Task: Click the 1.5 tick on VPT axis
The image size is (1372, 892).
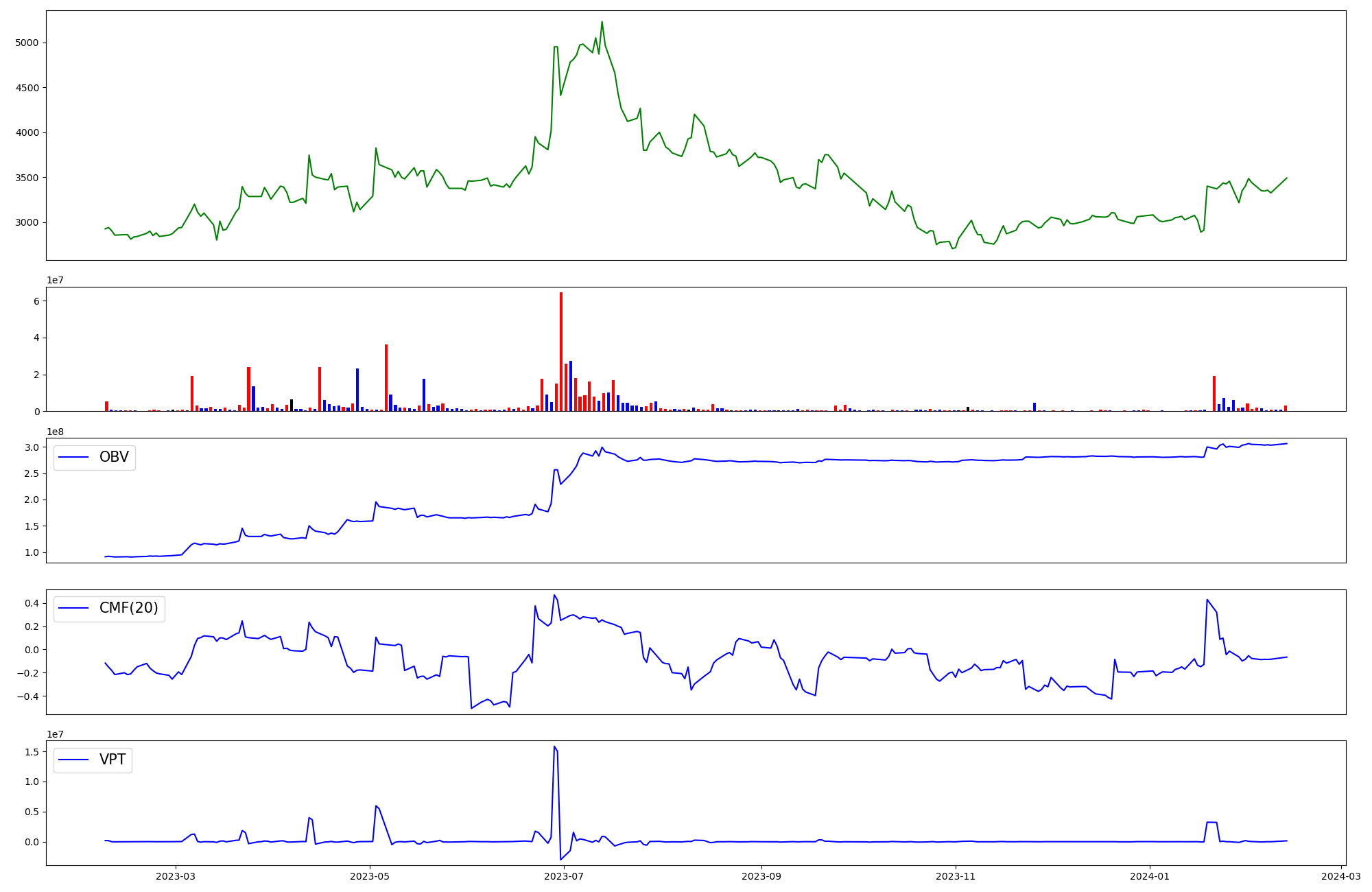Action: click(x=31, y=752)
